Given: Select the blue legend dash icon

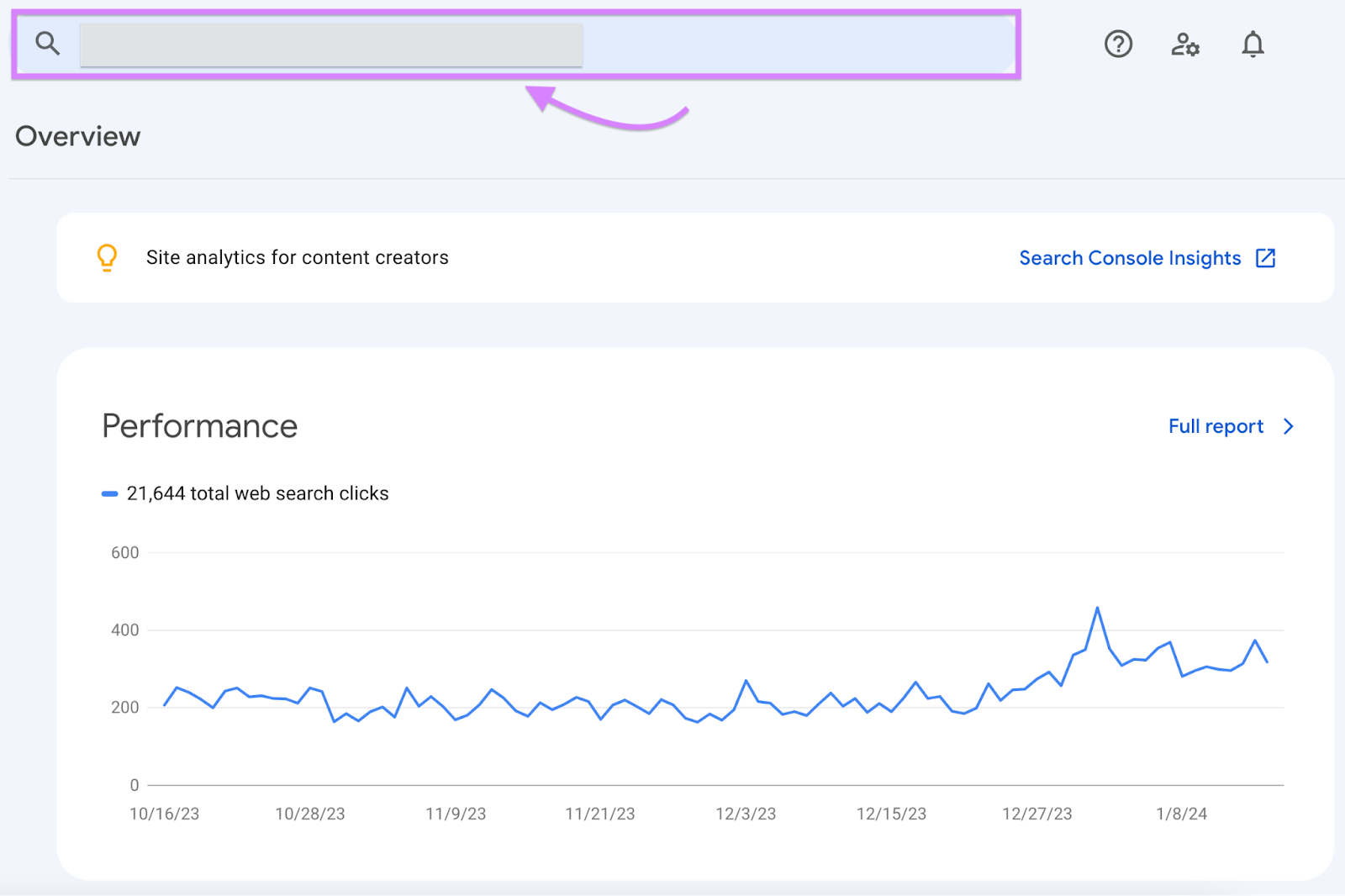Looking at the screenshot, I should 110,493.
